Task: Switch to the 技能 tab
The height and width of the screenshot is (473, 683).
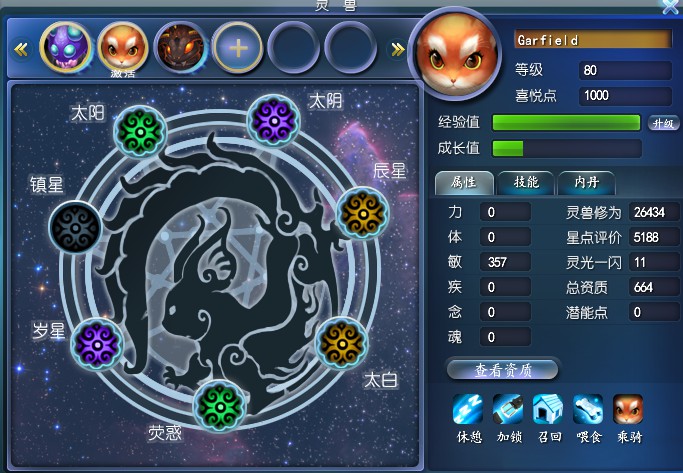Action: tap(526, 182)
